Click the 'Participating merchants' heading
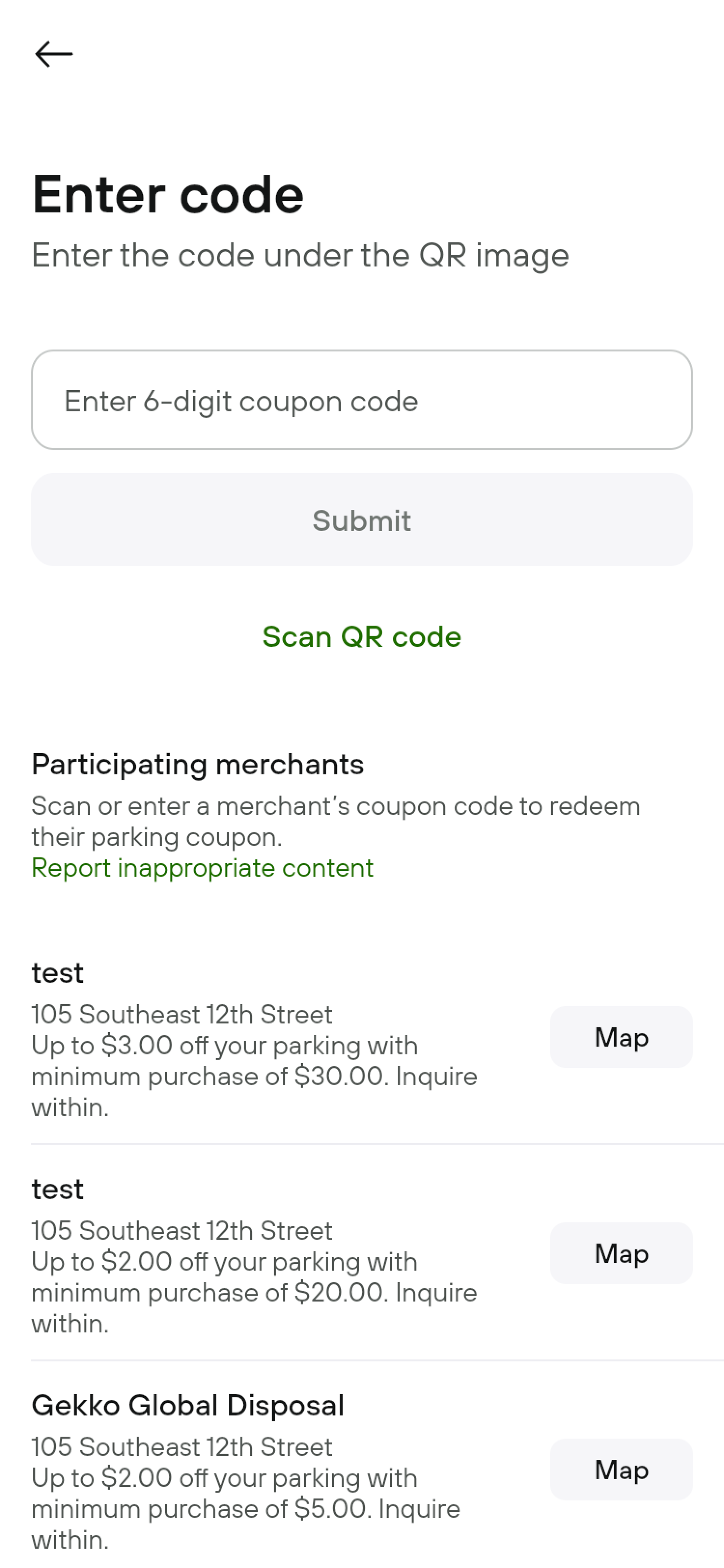This screenshot has height=1568, width=724. (x=197, y=765)
